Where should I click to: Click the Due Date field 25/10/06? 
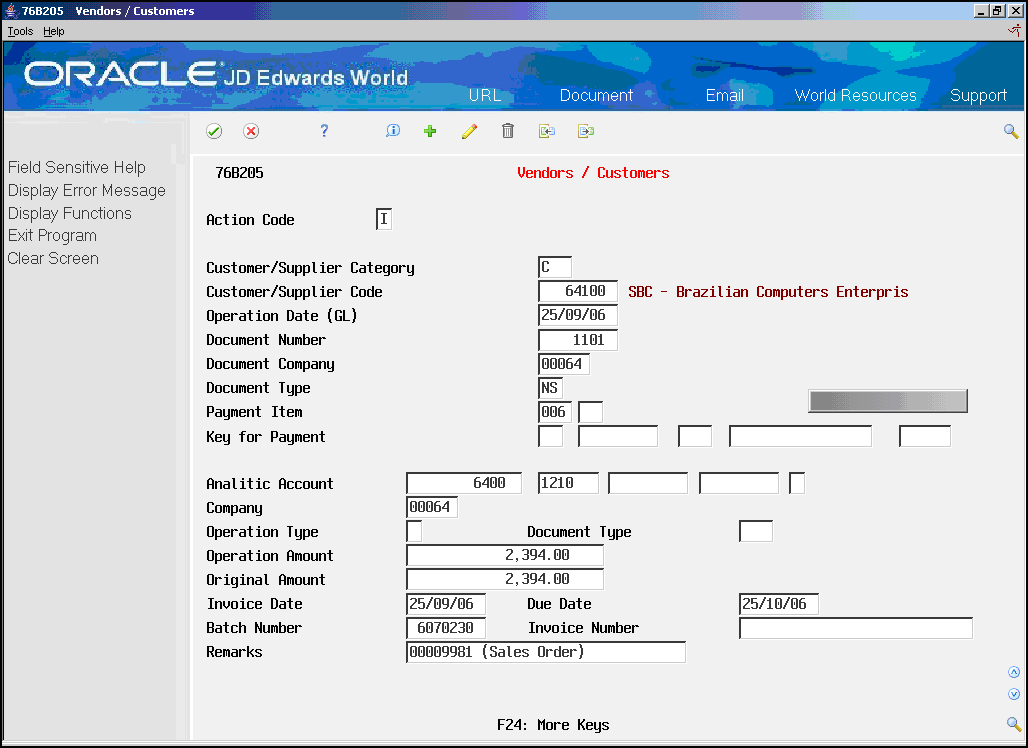tap(779, 603)
